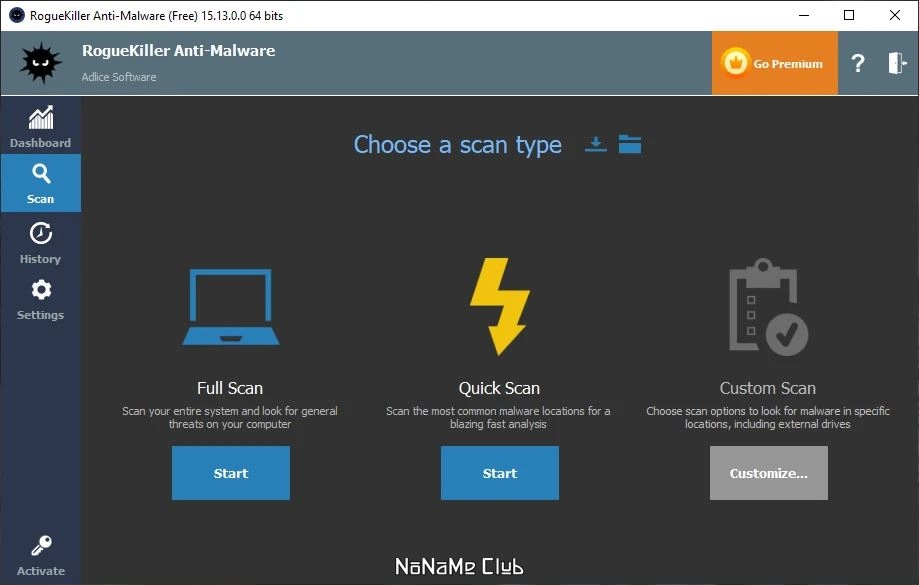
Task: Click the "Quick Scan" heading text
Action: (x=499, y=388)
